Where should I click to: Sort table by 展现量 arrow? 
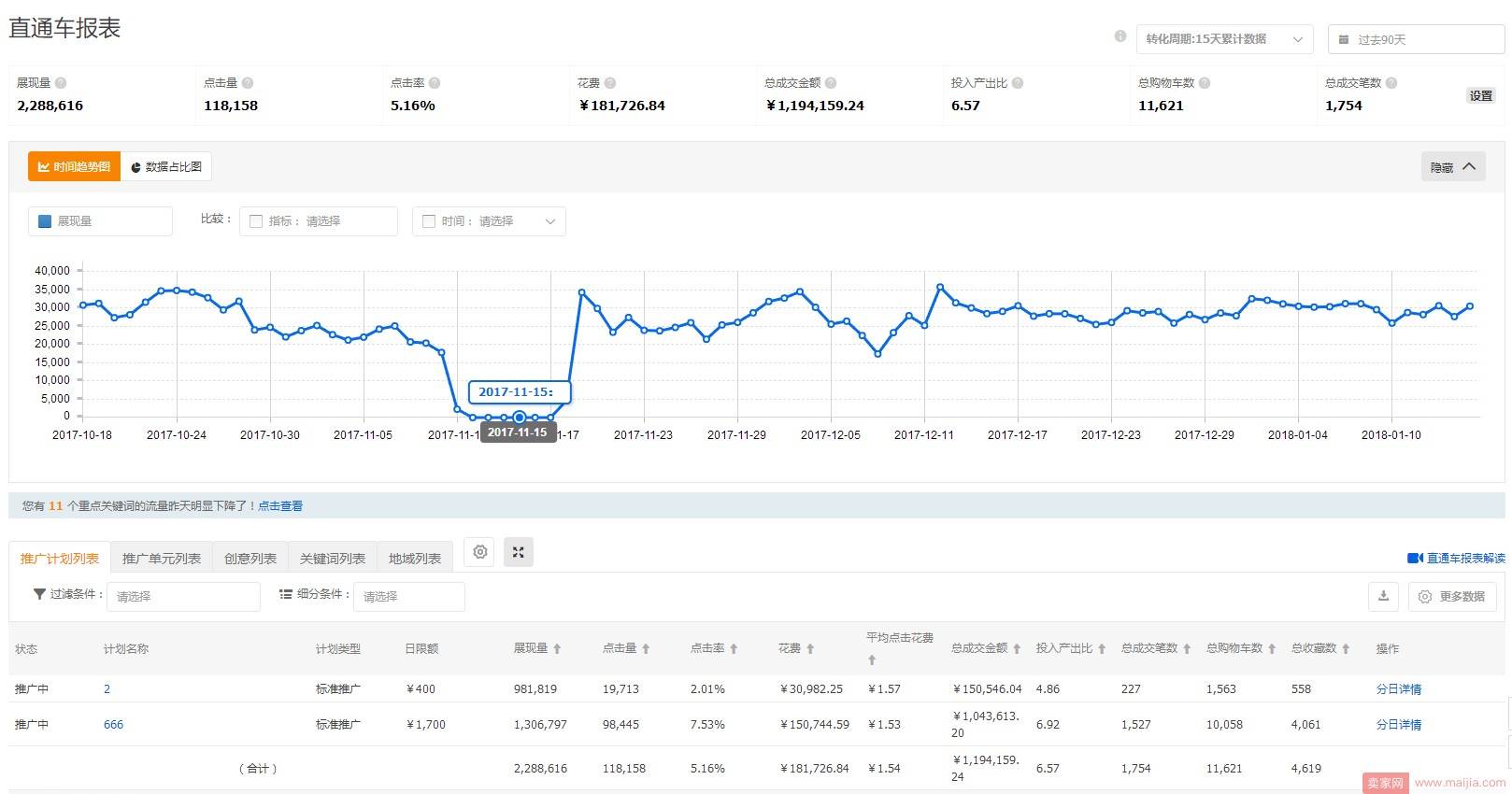click(x=557, y=648)
